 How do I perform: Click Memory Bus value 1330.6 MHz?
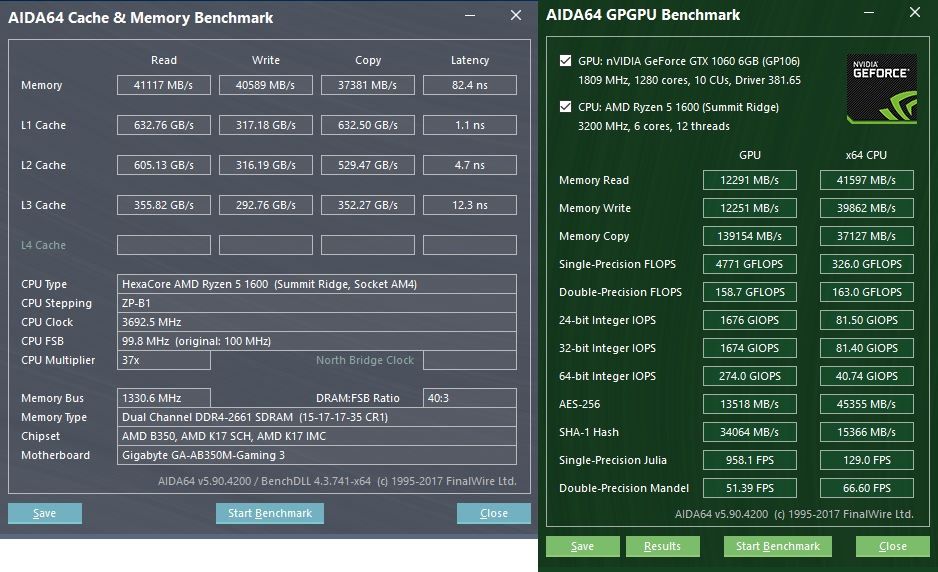click(x=163, y=398)
